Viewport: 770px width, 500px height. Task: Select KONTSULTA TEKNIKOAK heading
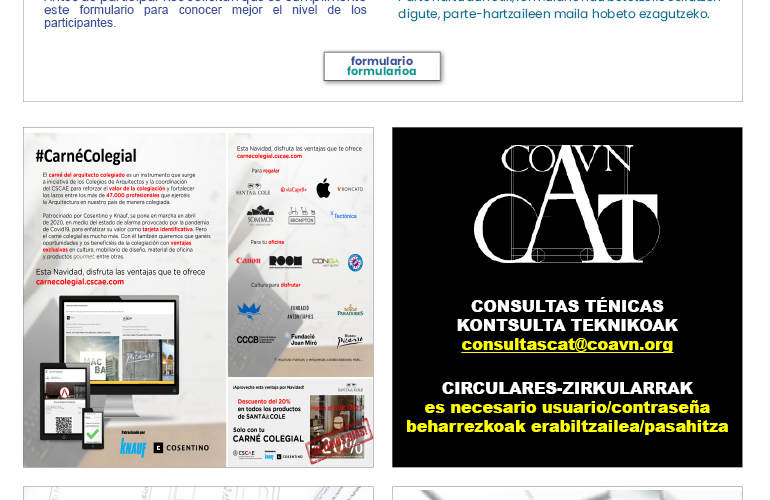[x=567, y=325]
